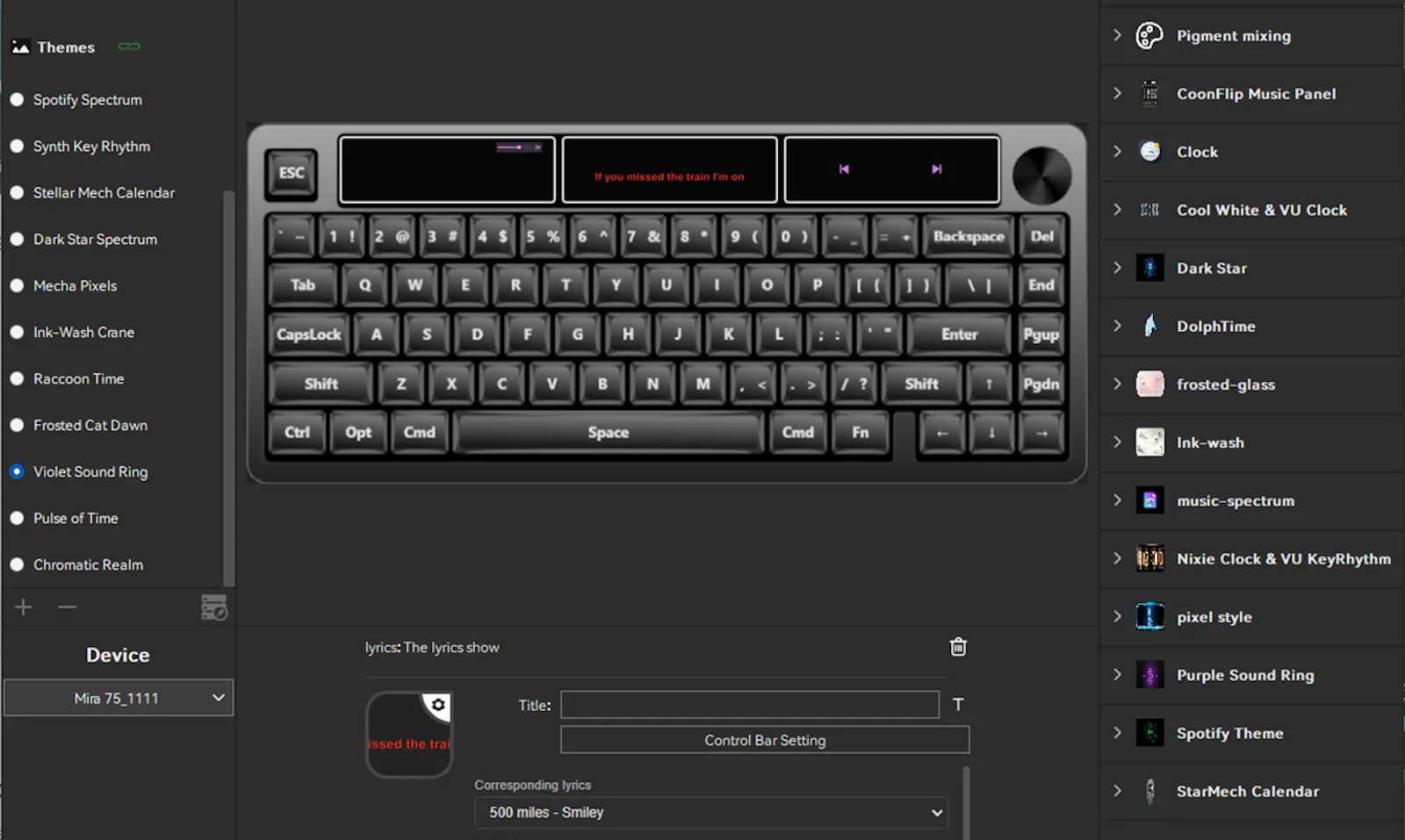This screenshot has height=840, width=1405.
Task: Click the DolphTime dolphin icon
Action: 1149,326
